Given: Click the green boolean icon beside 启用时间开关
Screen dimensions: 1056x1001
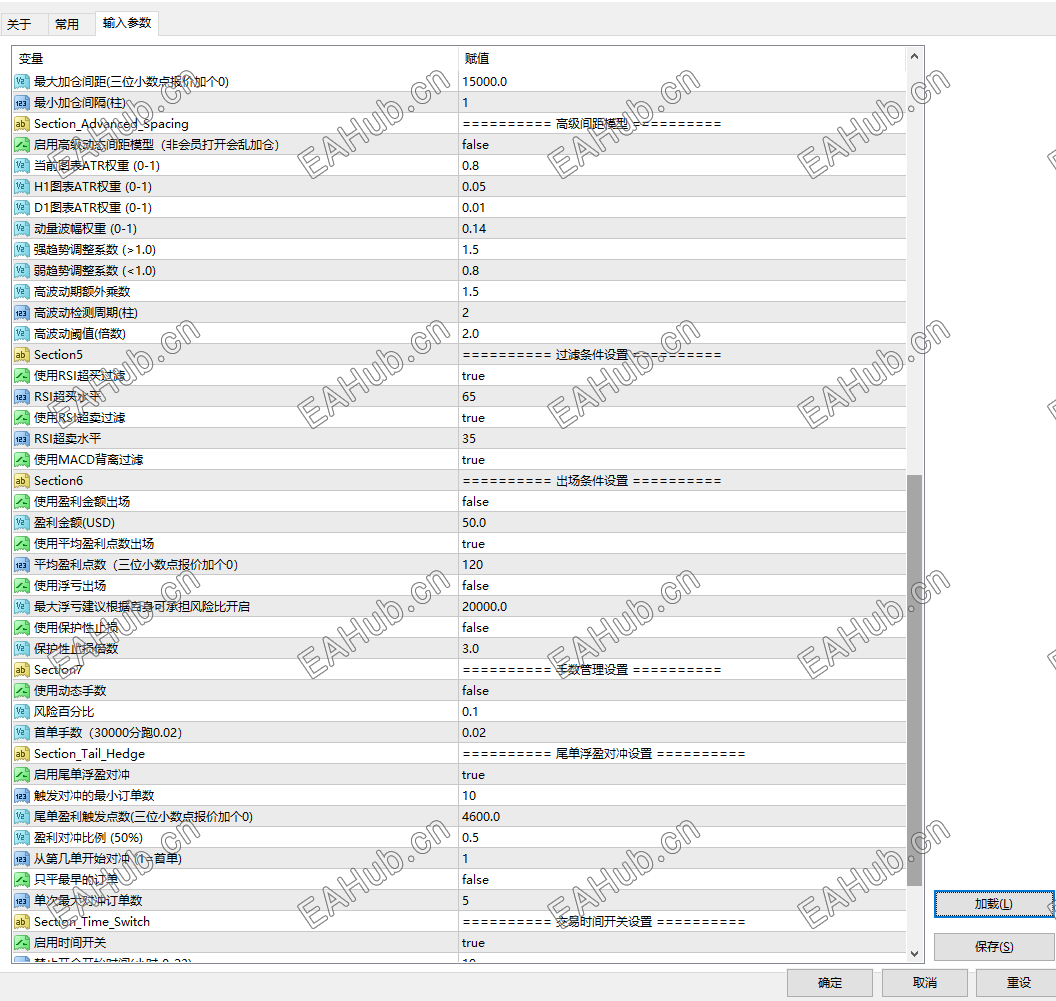Looking at the screenshot, I should pyautogui.click(x=20, y=942).
